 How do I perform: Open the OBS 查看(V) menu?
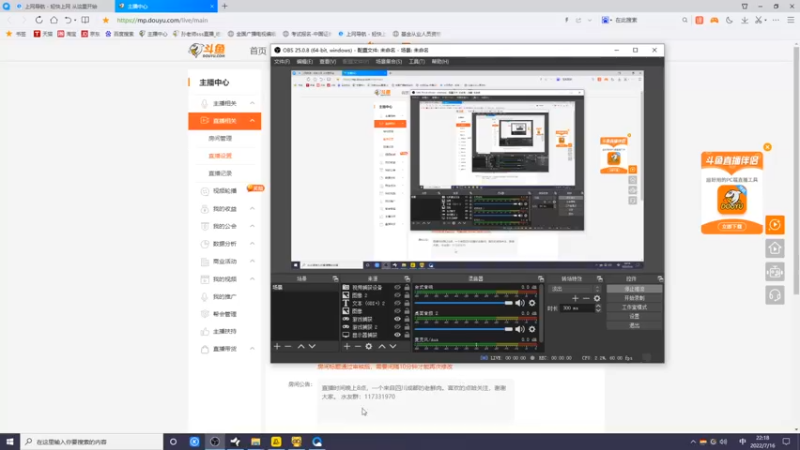click(x=328, y=62)
